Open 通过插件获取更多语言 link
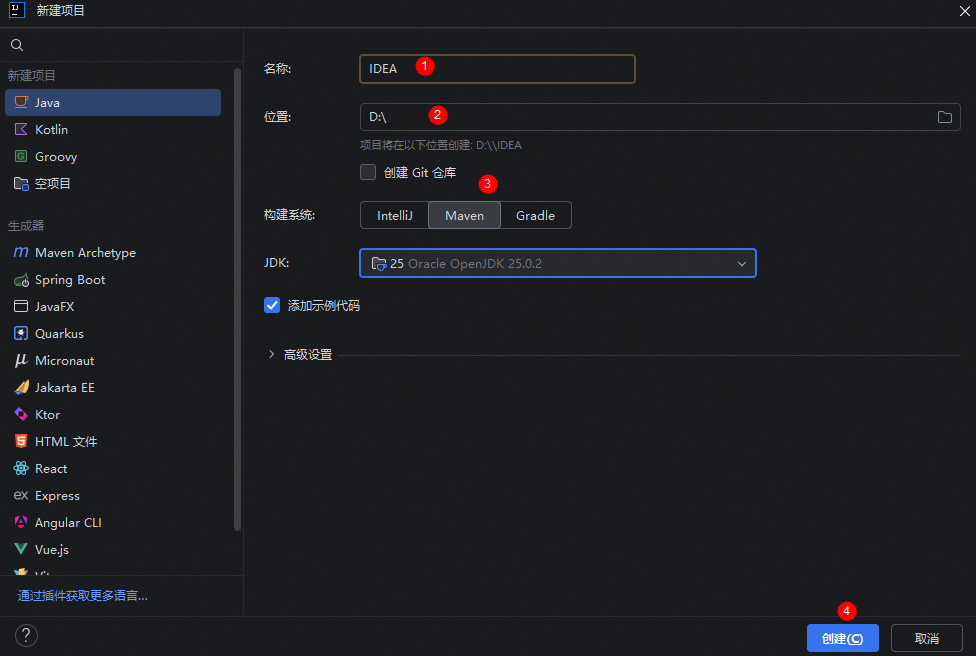The image size is (976, 656). (83, 596)
